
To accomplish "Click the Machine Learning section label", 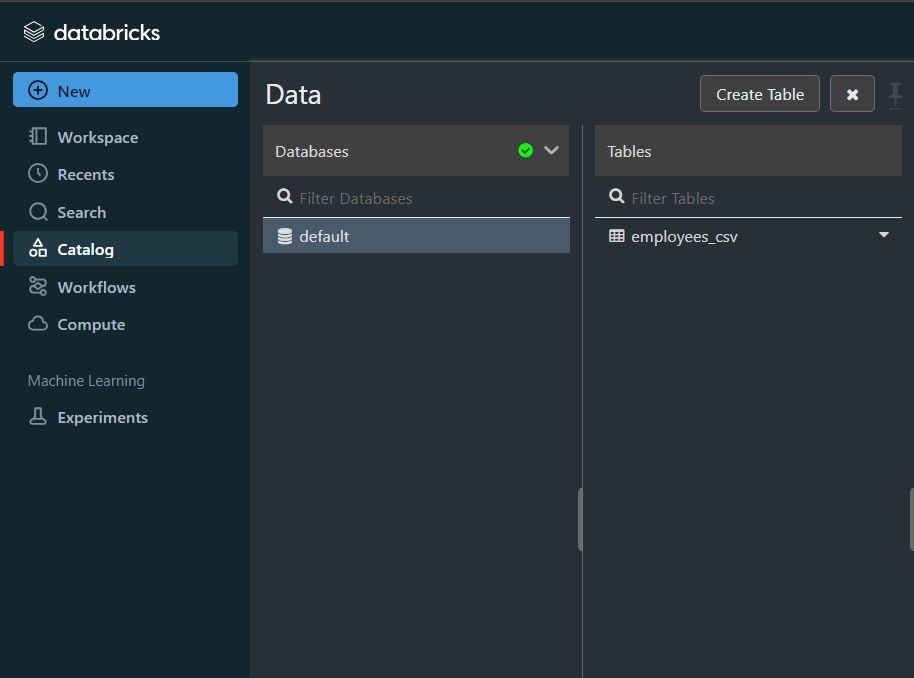I will 86,381.
